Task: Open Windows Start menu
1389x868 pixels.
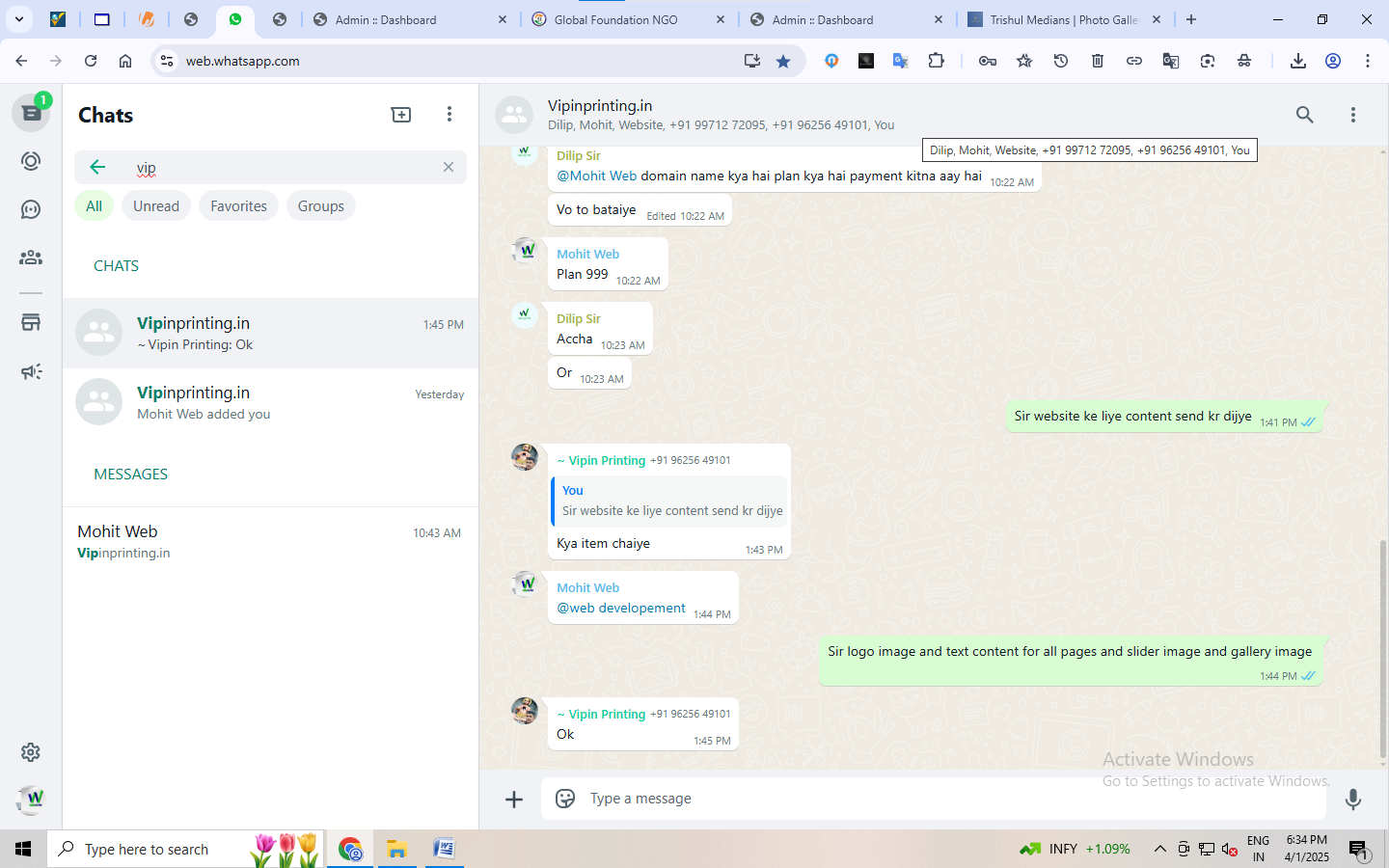Action: tap(23, 849)
